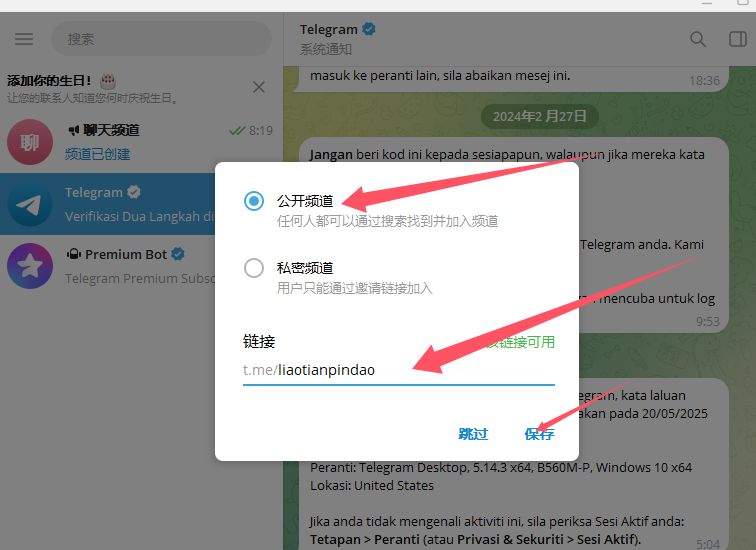756x550 pixels.
Task: Dismiss the birthday banner with X
Action: (259, 87)
